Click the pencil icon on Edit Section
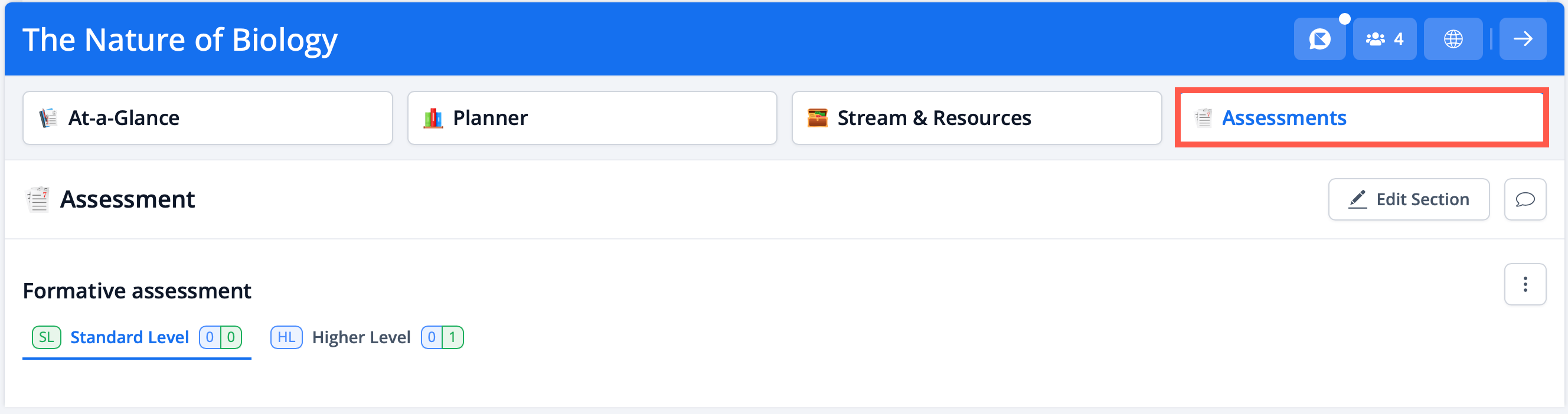Image resolution: width=1568 pixels, height=414 pixels. click(1357, 199)
